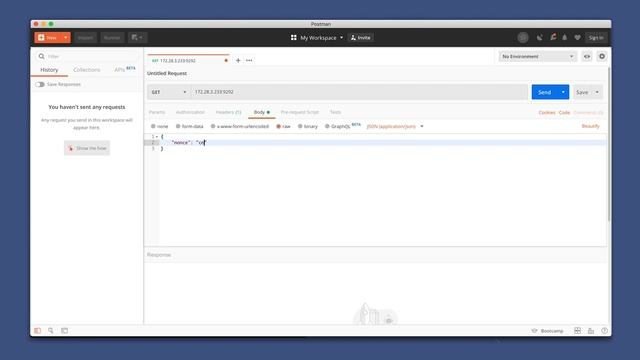
Task: Switch to the APIs beta tab
Action: pyautogui.click(x=124, y=69)
